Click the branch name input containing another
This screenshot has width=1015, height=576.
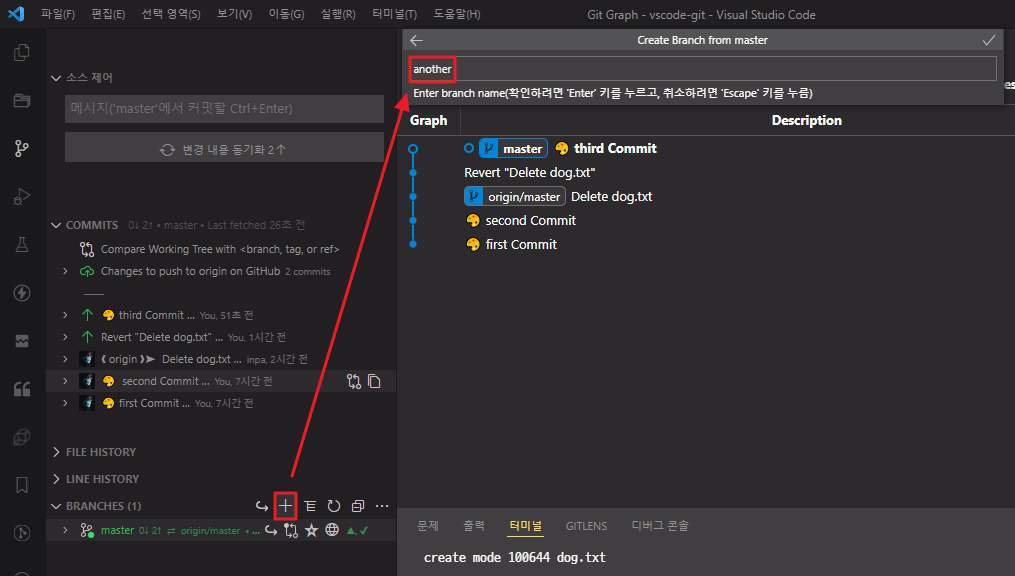click(702, 69)
